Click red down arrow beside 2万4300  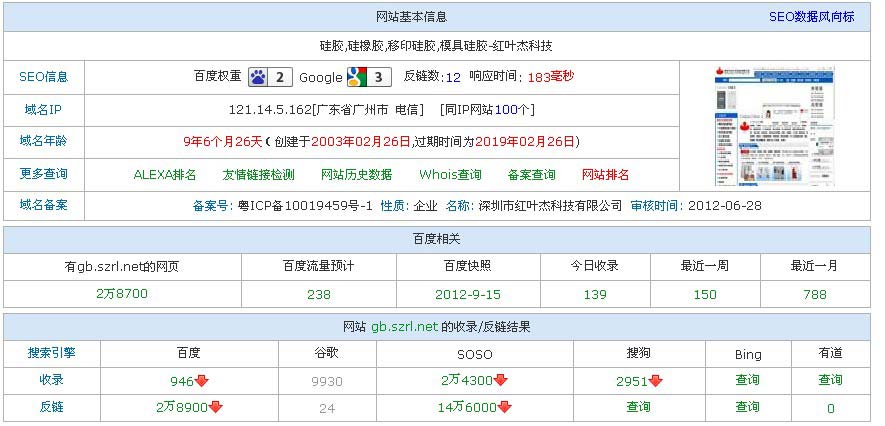[501, 380]
